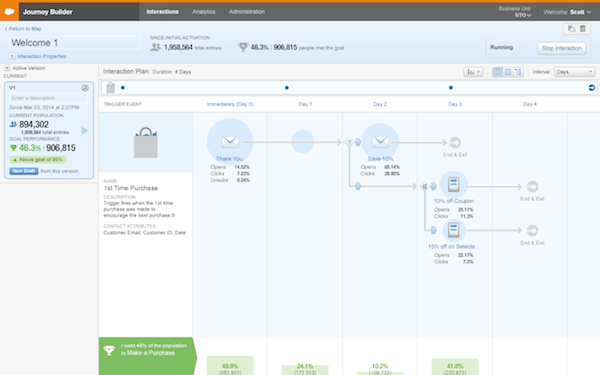Click End & Exit after 15% off activity

coord(532,231)
